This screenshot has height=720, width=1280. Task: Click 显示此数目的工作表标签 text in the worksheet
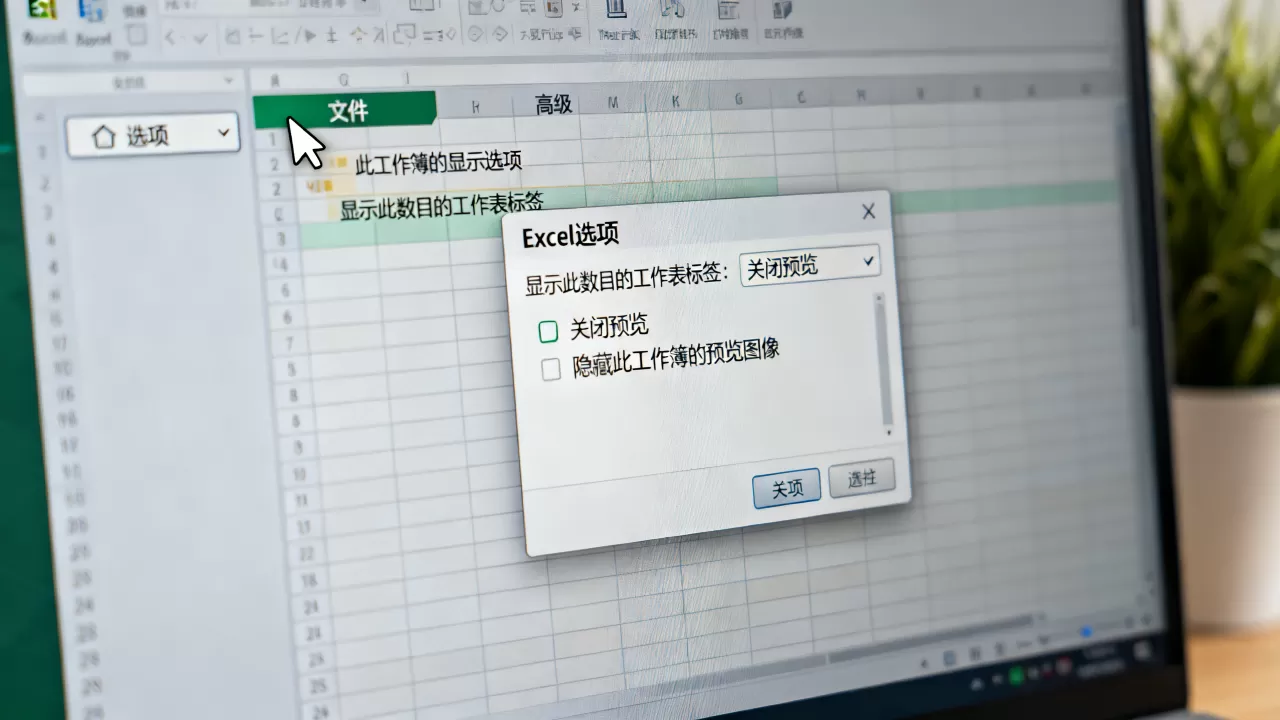tap(441, 207)
